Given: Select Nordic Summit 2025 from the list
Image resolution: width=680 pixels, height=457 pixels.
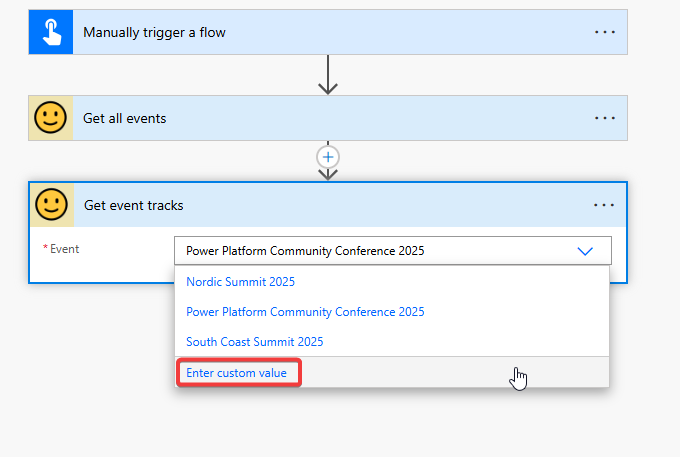Looking at the screenshot, I should pyautogui.click(x=240, y=282).
